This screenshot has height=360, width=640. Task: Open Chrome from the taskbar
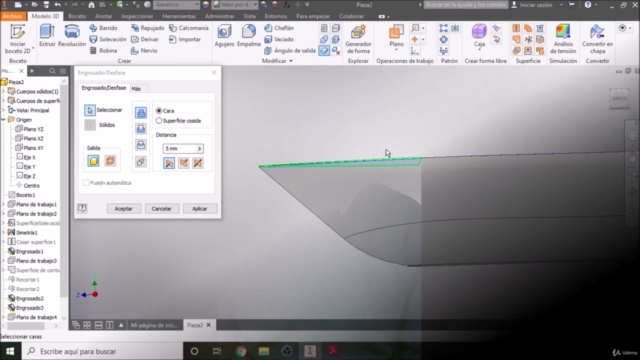(x=241, y=351)
